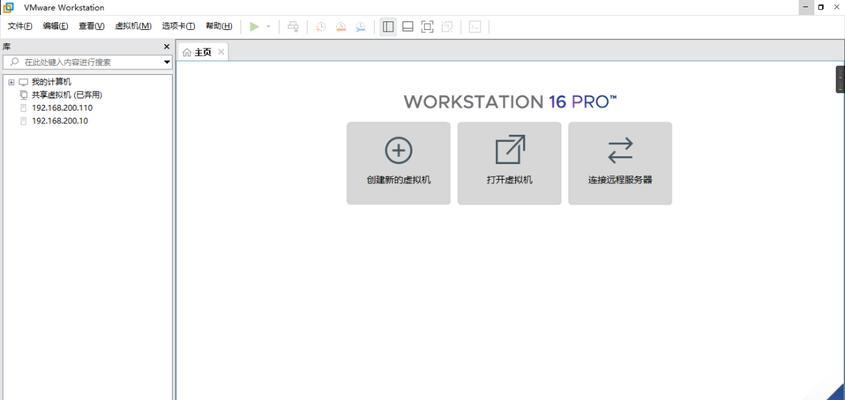Viewport: 845px width, 400px height.
Task: Click the library search input field
Action: 87,62
